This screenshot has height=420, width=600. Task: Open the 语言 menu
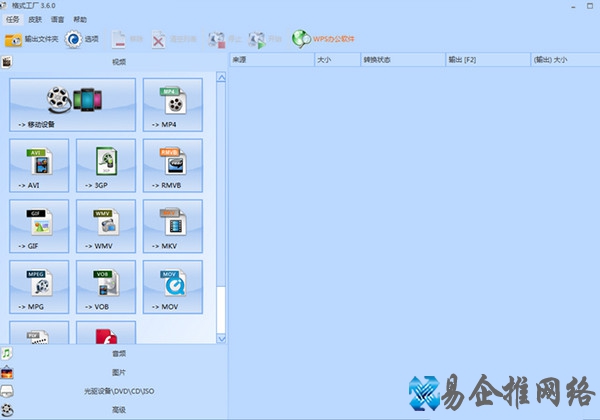57,19
